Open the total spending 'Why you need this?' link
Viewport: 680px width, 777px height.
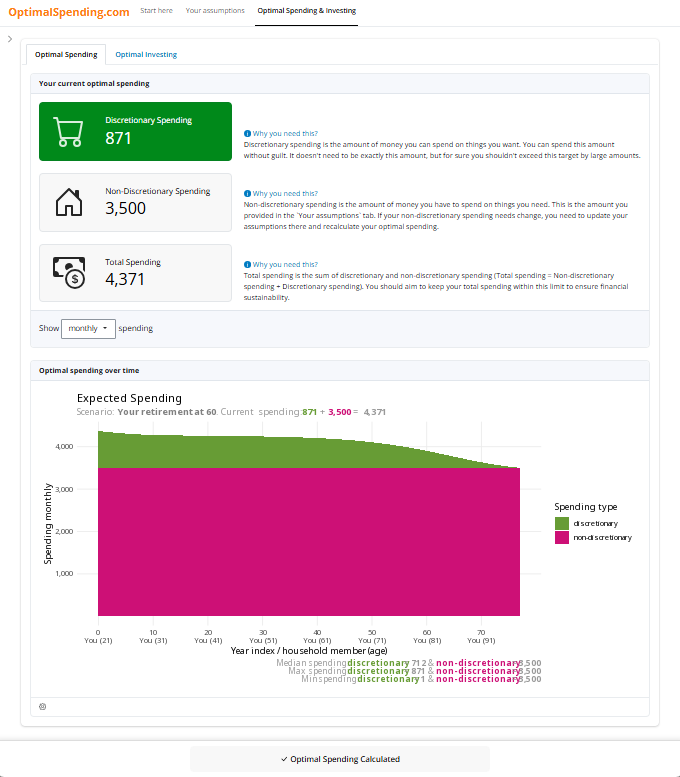point(285,264)
